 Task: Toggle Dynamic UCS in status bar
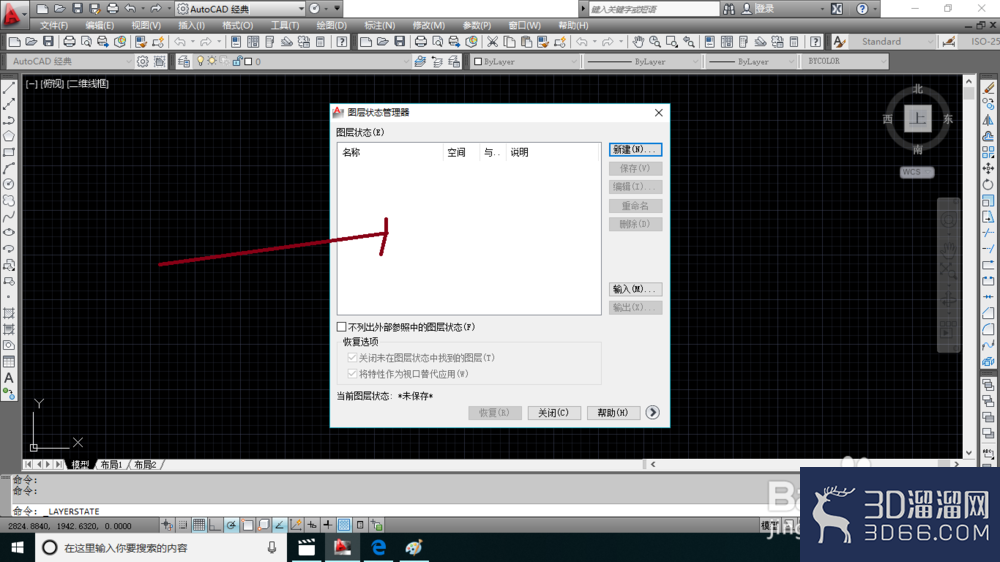point(295,525)
